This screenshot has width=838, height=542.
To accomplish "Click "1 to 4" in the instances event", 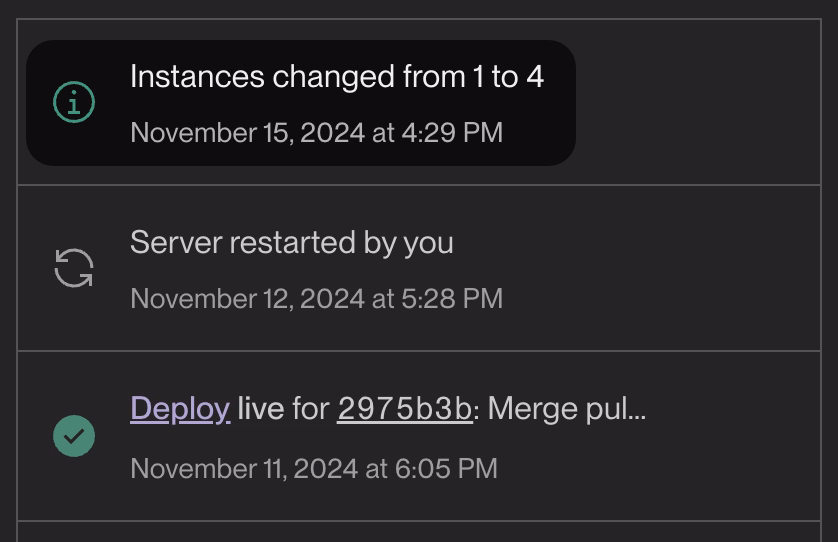I will click(508, 77).
